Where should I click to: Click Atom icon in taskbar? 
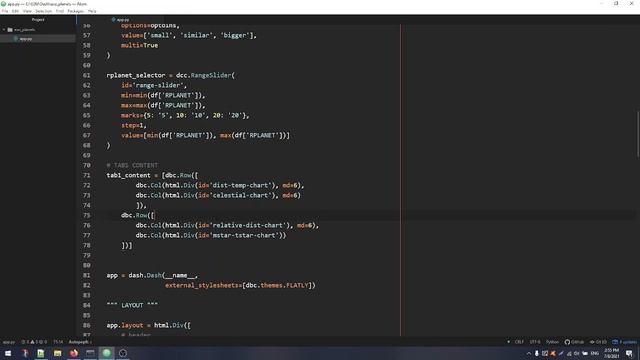[107, 353]
